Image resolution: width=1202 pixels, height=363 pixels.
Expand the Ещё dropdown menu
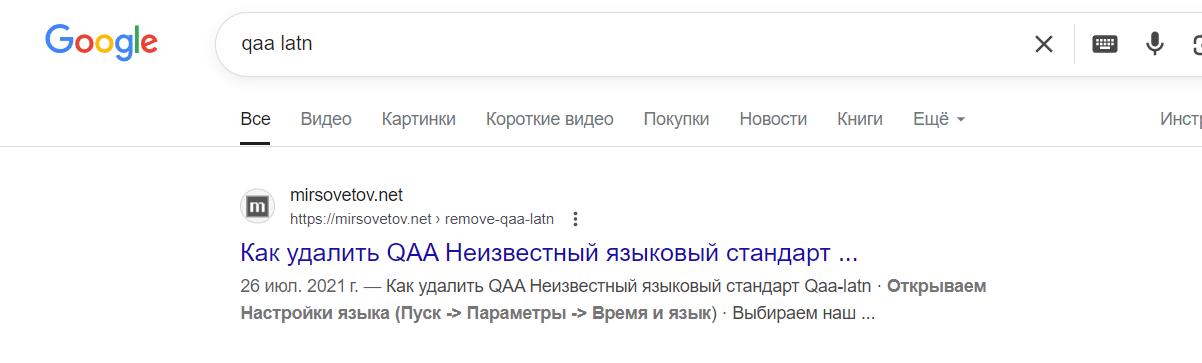click(x=939, y=119)
